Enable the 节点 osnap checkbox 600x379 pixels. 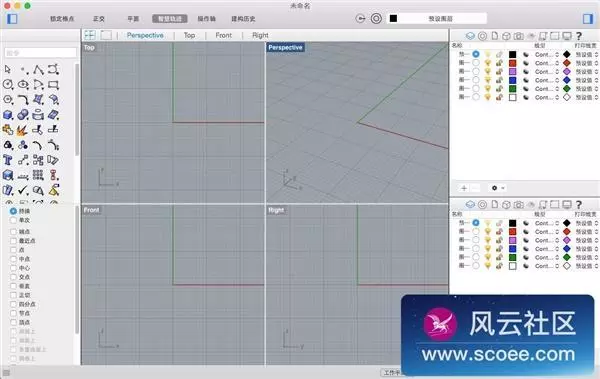coord(13,314)
